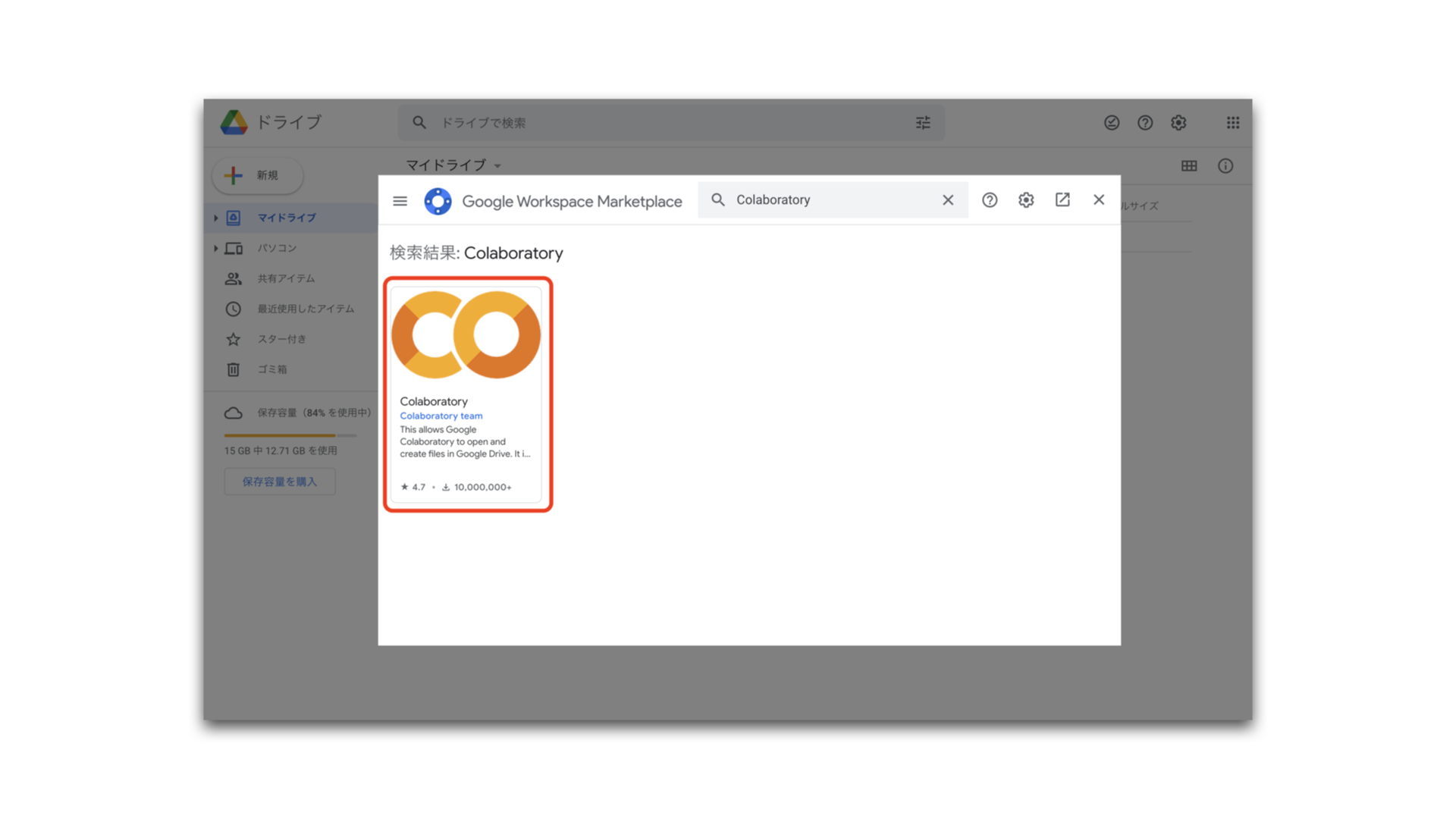1456x819 pixels.
Task: Open Drive settings gear icon
Action: 1178,122
